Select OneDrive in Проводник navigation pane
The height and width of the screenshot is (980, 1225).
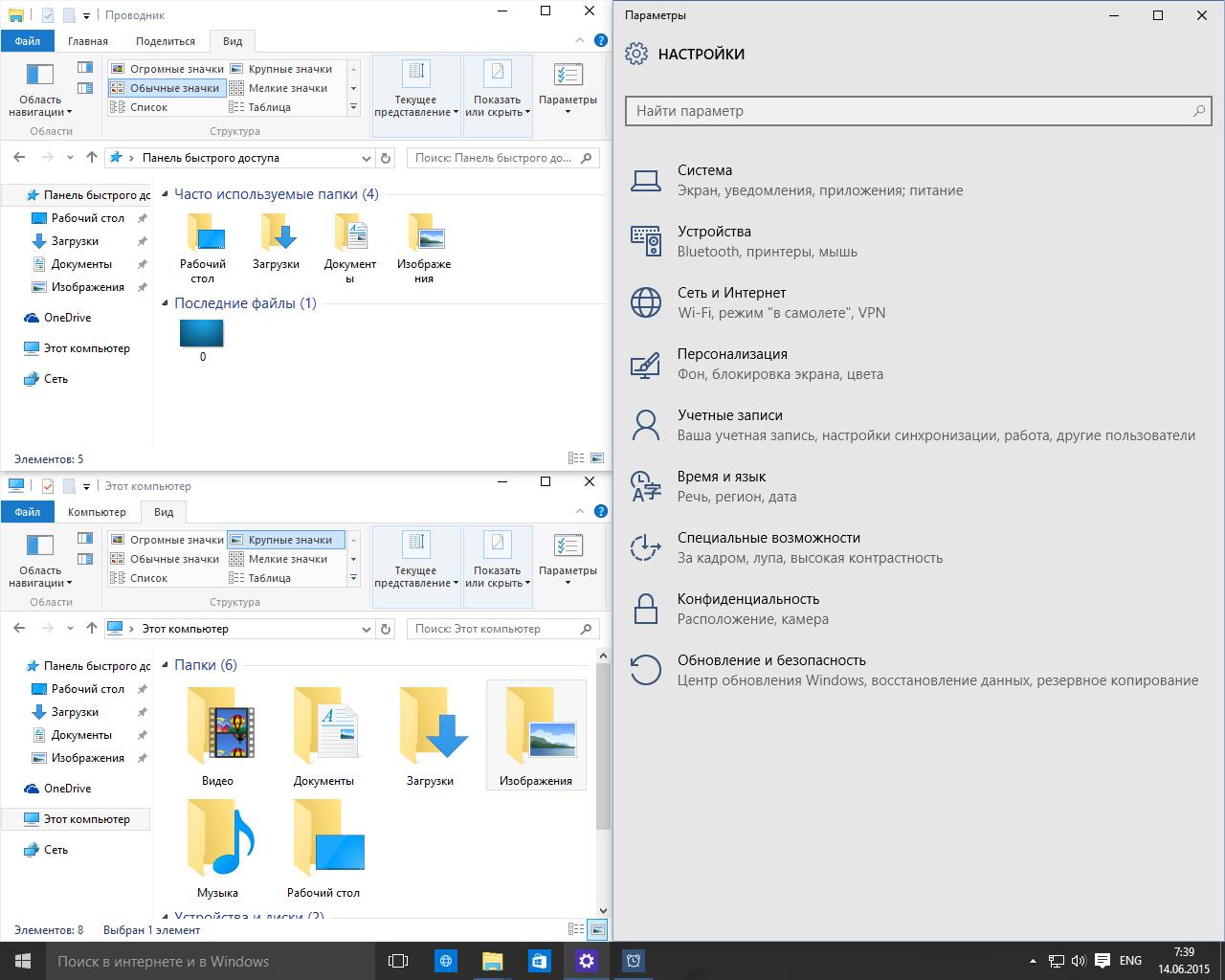[x=67, y=318]
